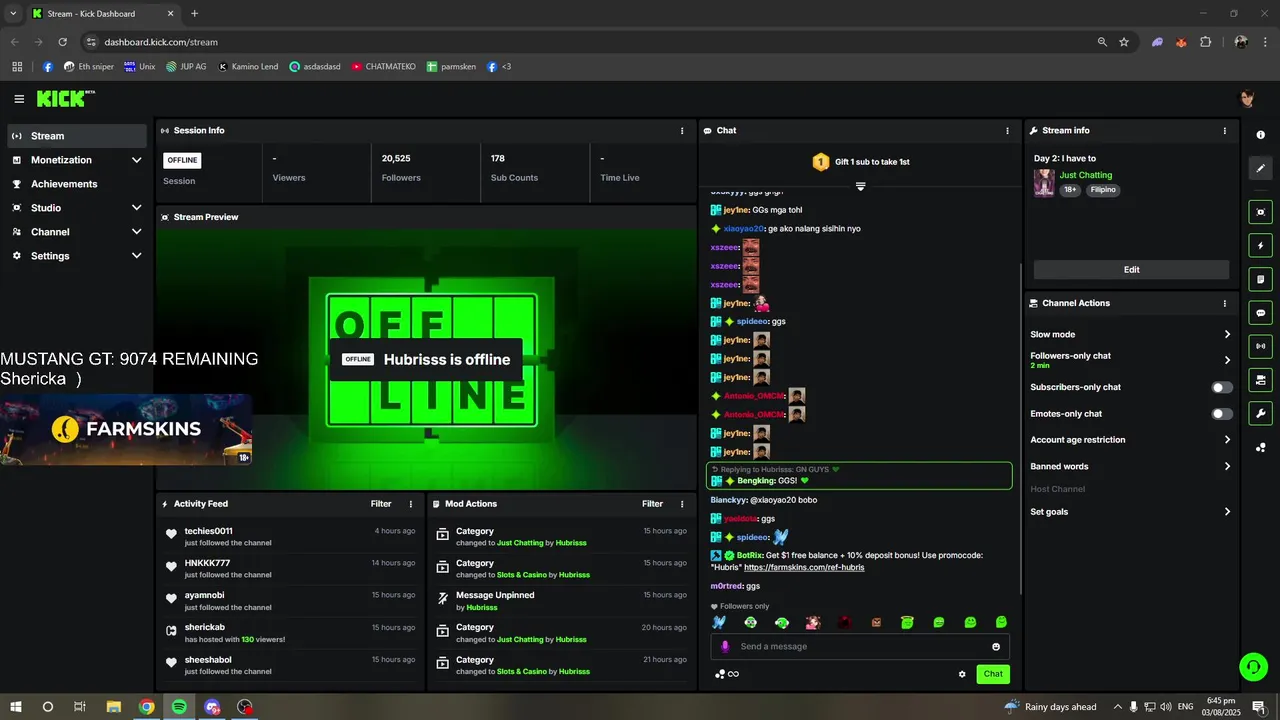Image resolution: width=1280 pixels, height=720 pixels.
Task: Click techies0011 in the Activity Feed
Action: pyautogui.click(x=208, y=531)
